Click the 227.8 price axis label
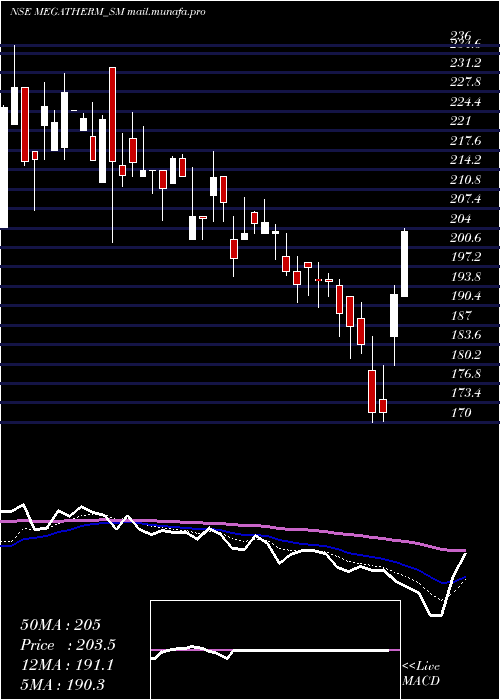500x700 pixels. [x=465, y=82]
